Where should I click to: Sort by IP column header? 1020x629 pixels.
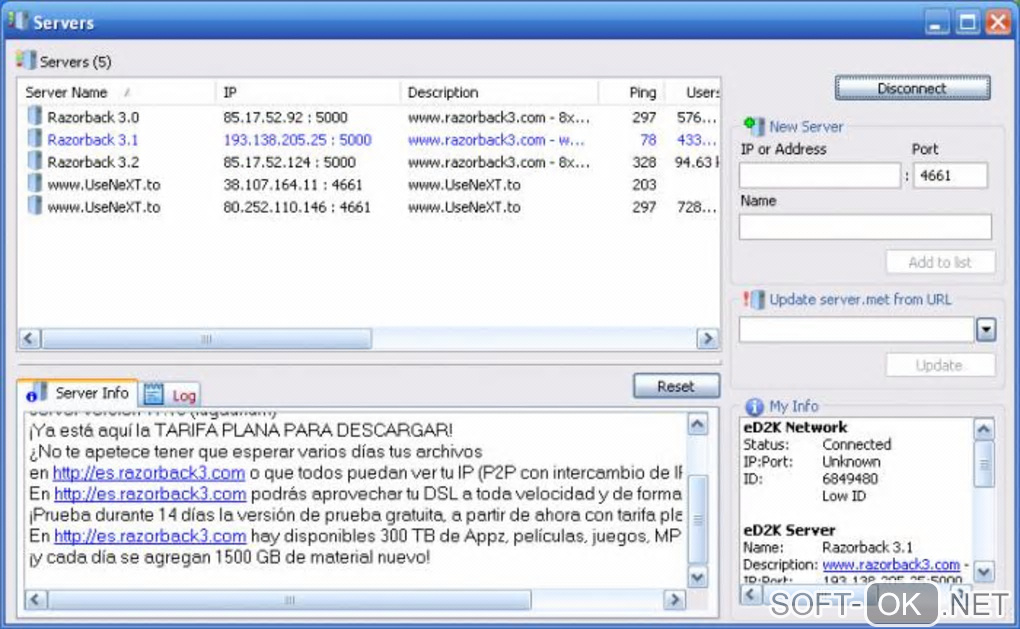[308, 92]
